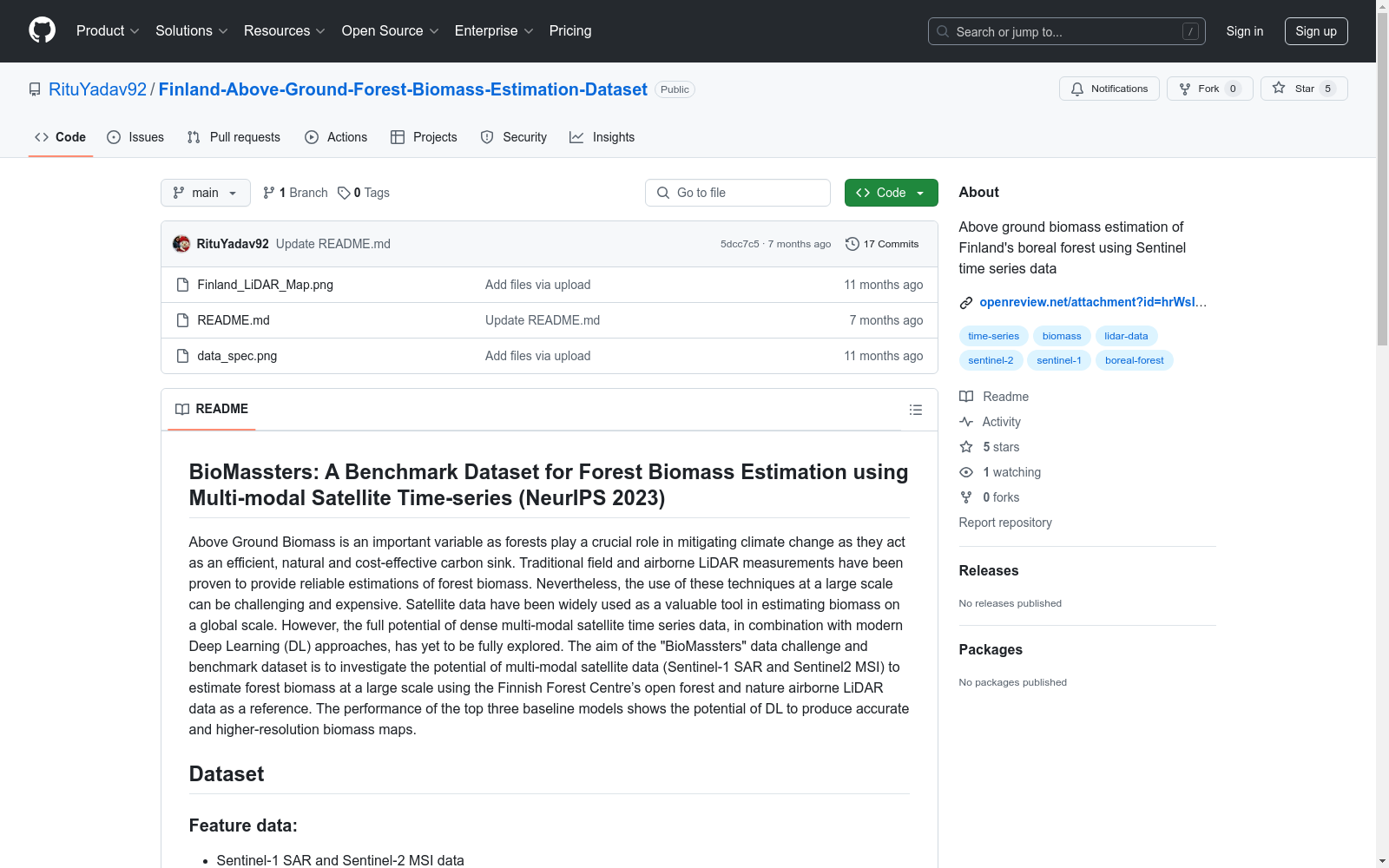1389x868 pixels.
Task: View the 0 Tags link
Action: [x=364, y=193]
